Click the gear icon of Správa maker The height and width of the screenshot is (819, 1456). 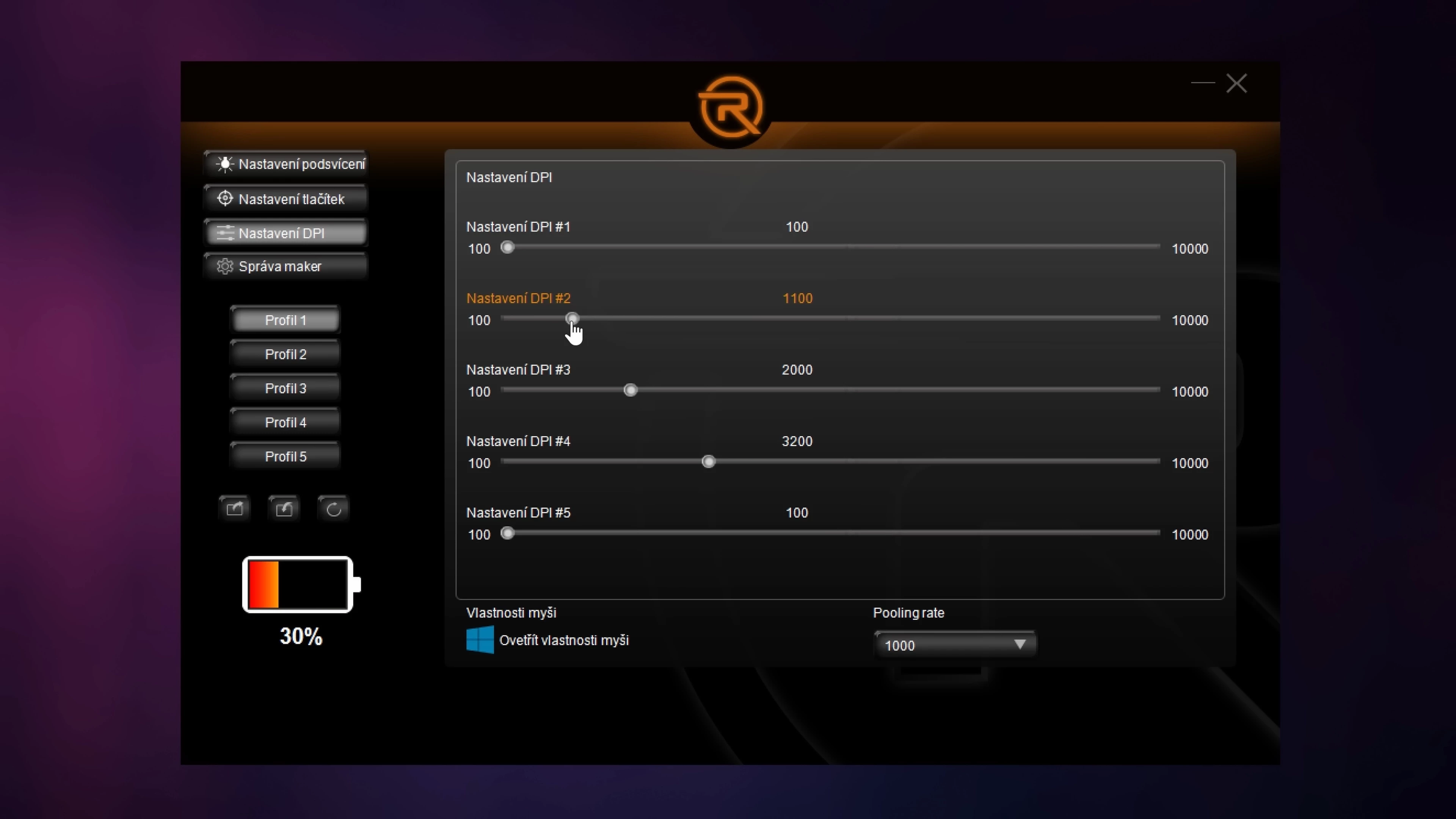(x=225, y=266)
